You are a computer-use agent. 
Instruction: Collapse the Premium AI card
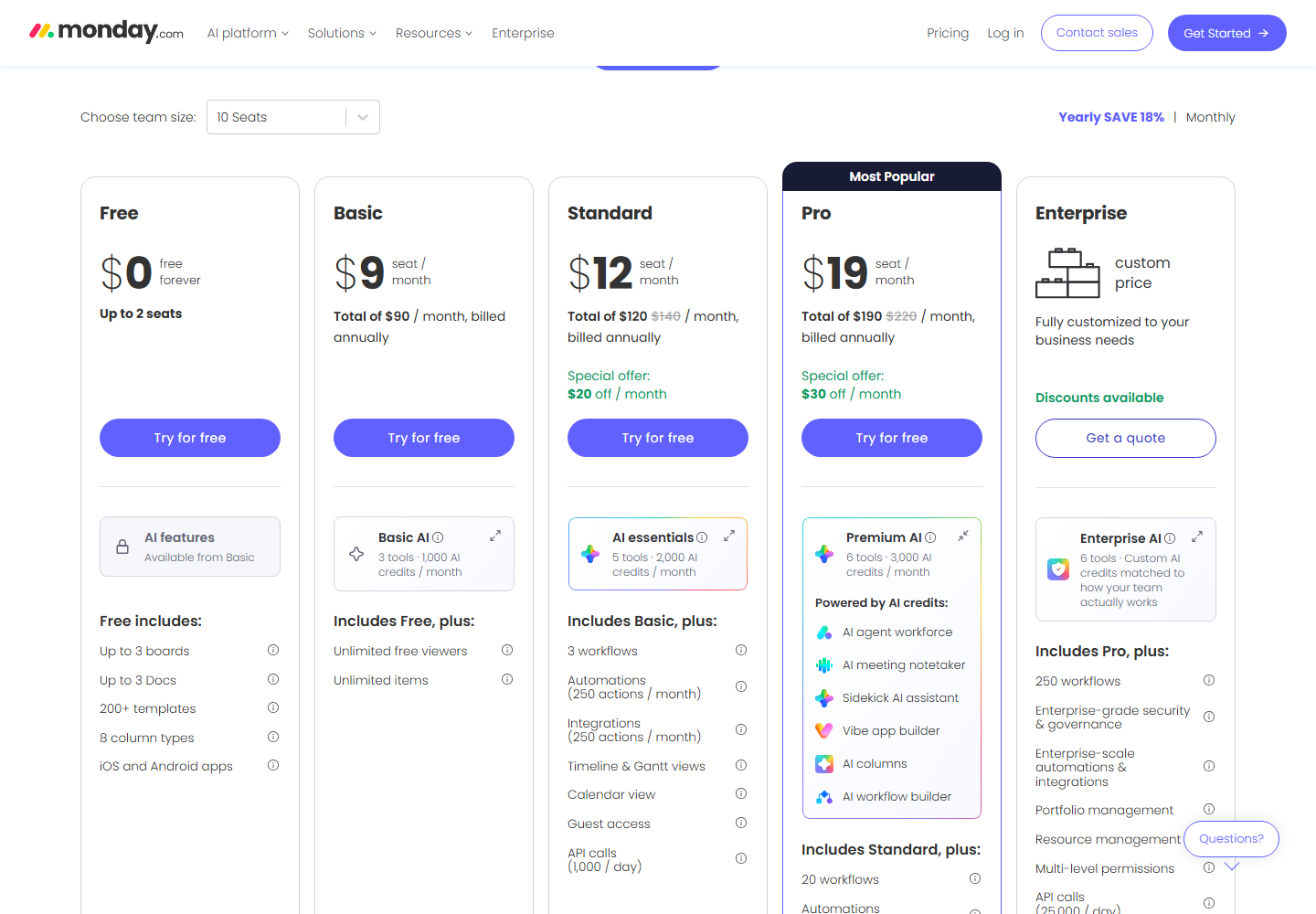click(963, 536)
